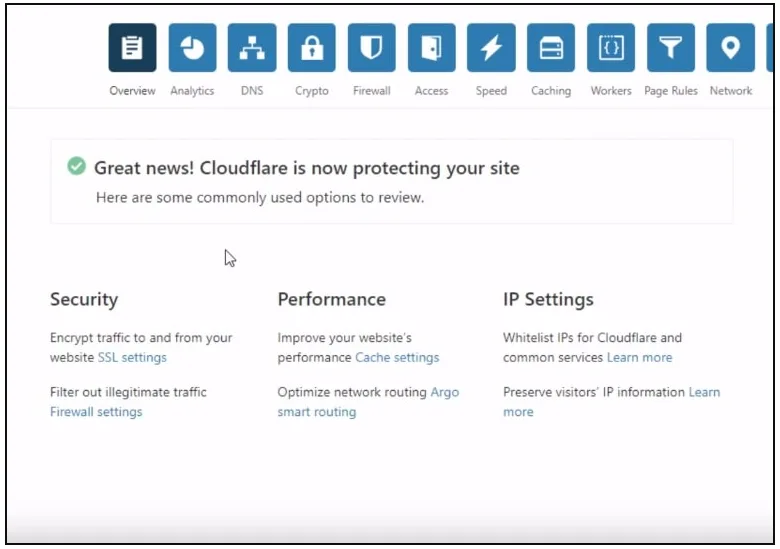Open the Cache settings link
Viewport: 780px width, 549px height.
(397, 358)
